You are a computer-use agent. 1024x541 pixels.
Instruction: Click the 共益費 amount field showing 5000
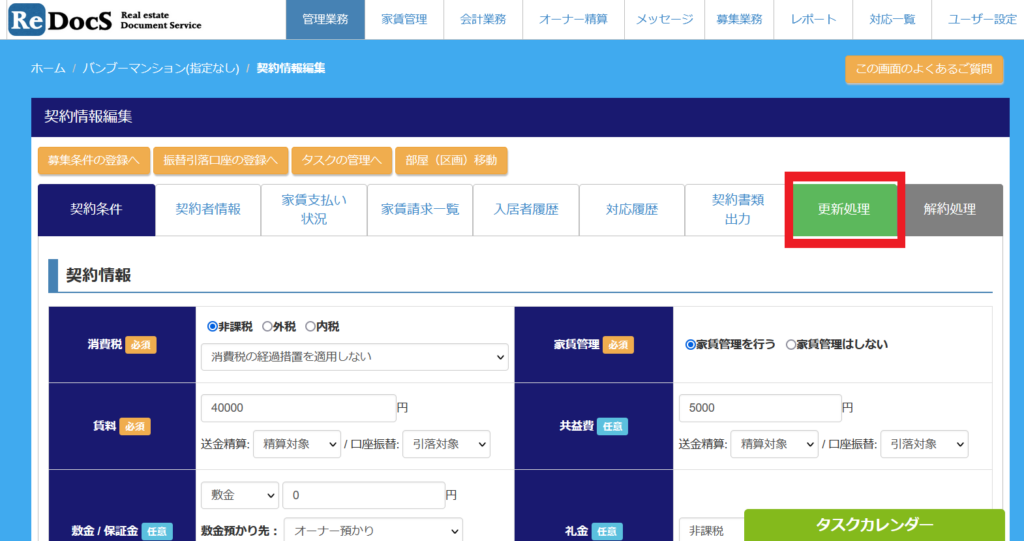coord(760,408)
